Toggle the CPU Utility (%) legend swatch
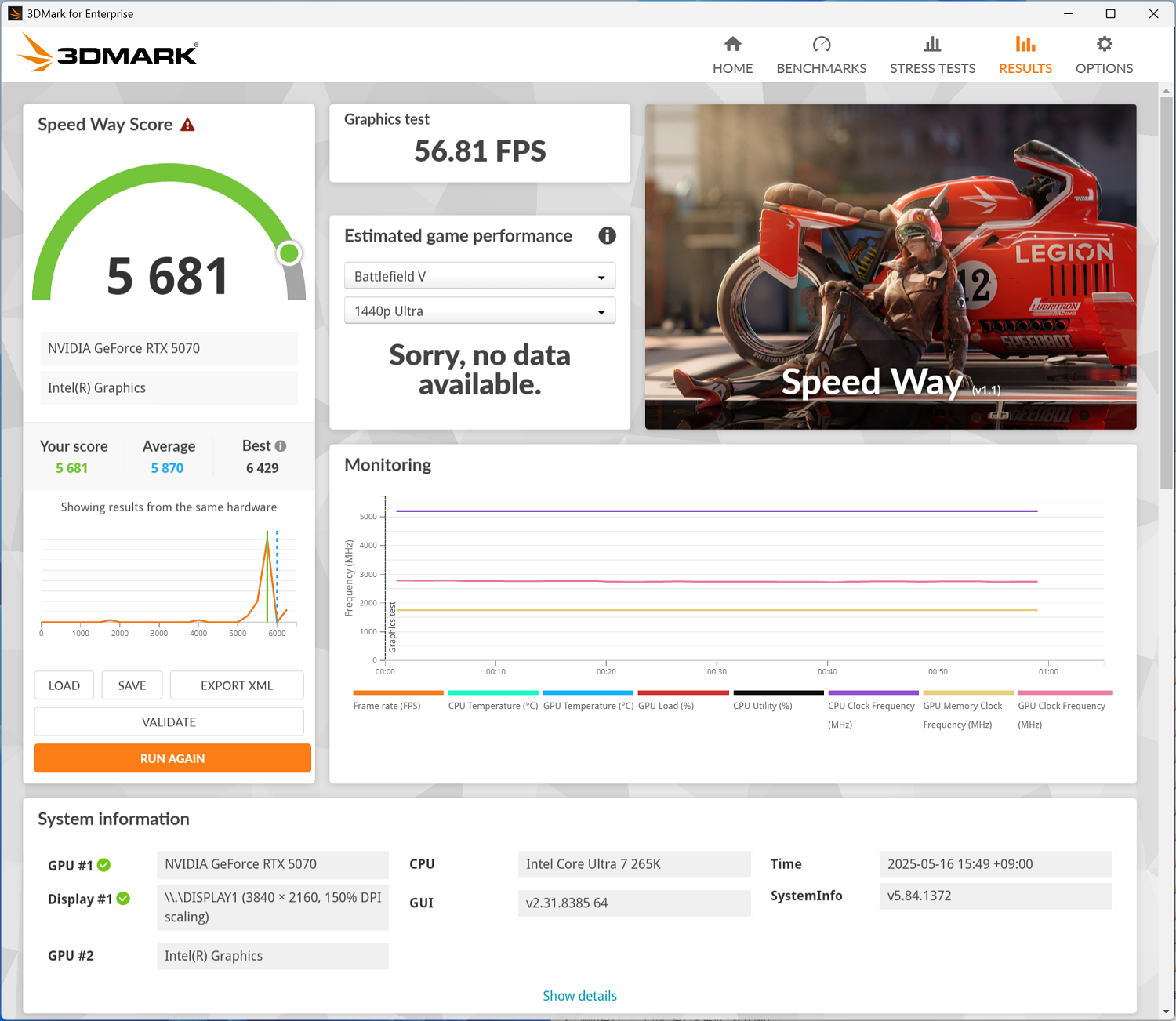This screenshot has width=1176, height=1021. [x=779, y=692]
